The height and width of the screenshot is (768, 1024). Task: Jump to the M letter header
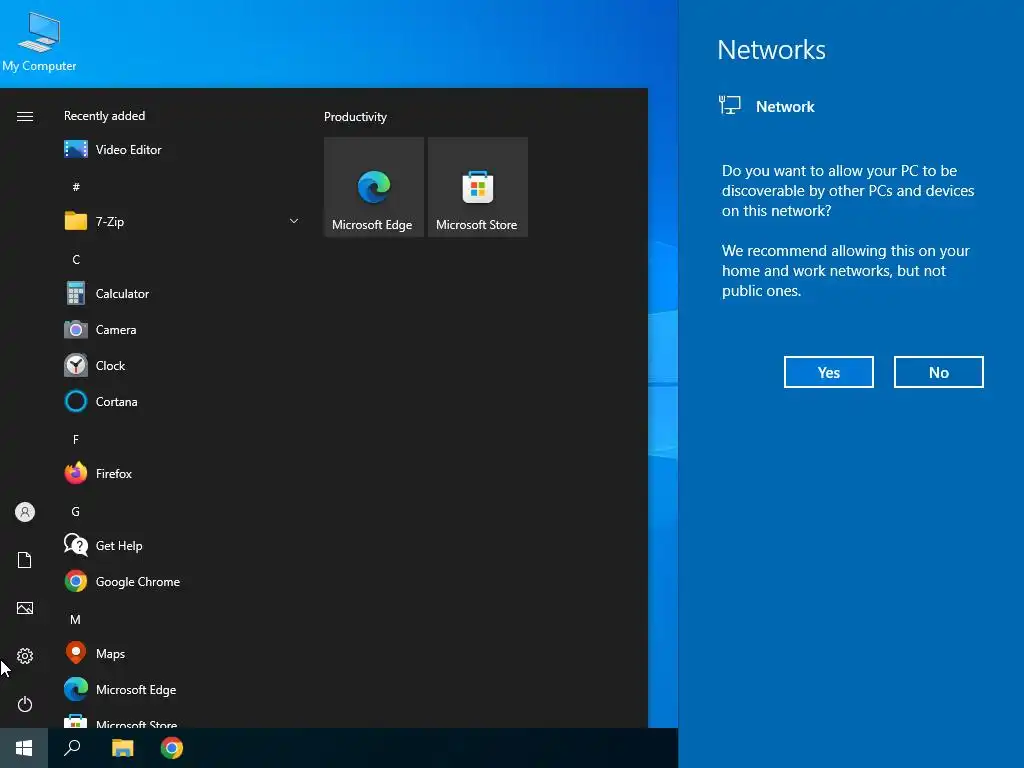tap(76, 619)
